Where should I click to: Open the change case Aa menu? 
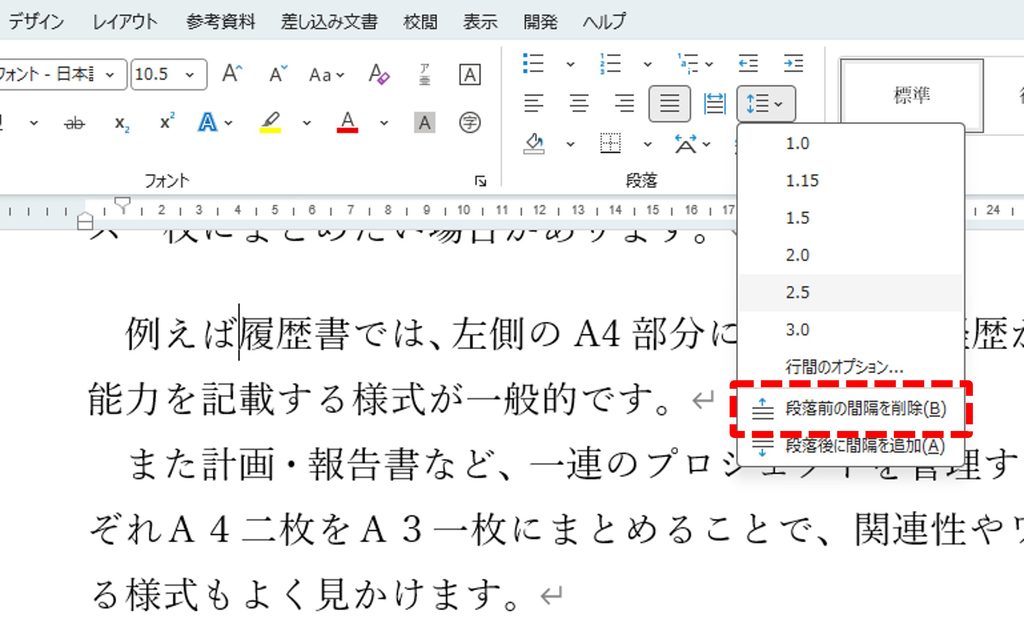327,74
